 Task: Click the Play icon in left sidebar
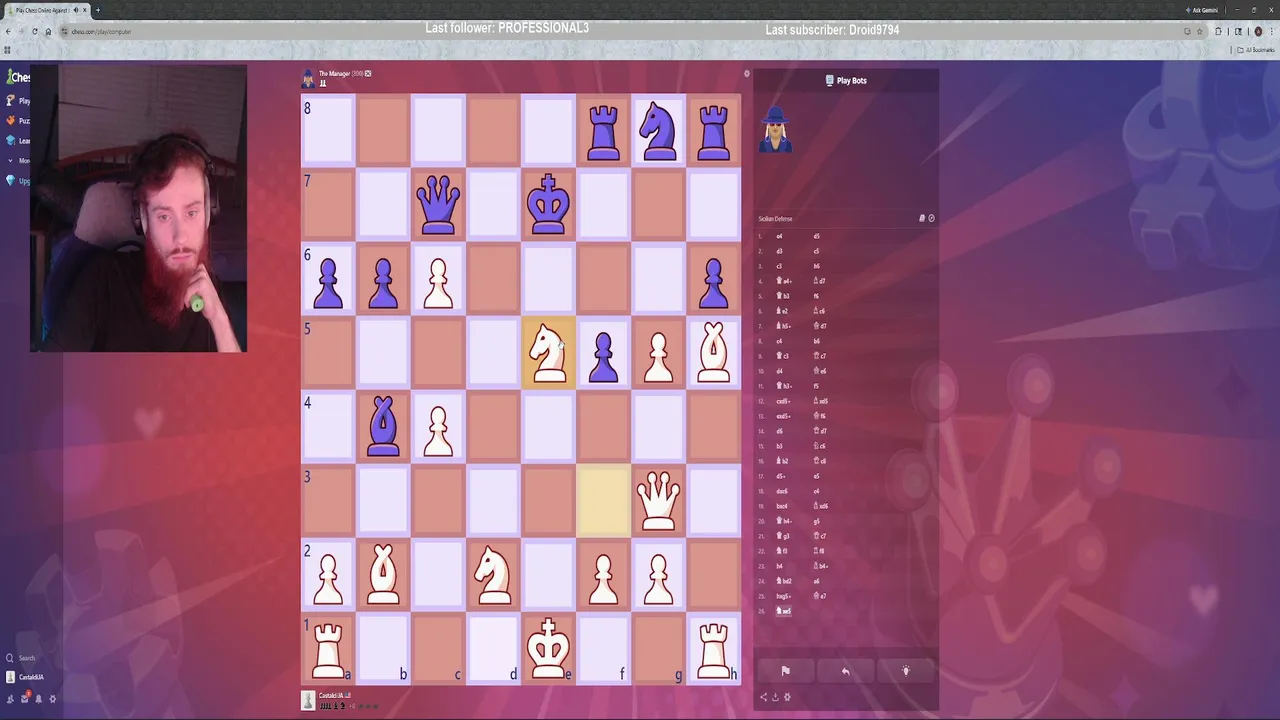(11, 100)
